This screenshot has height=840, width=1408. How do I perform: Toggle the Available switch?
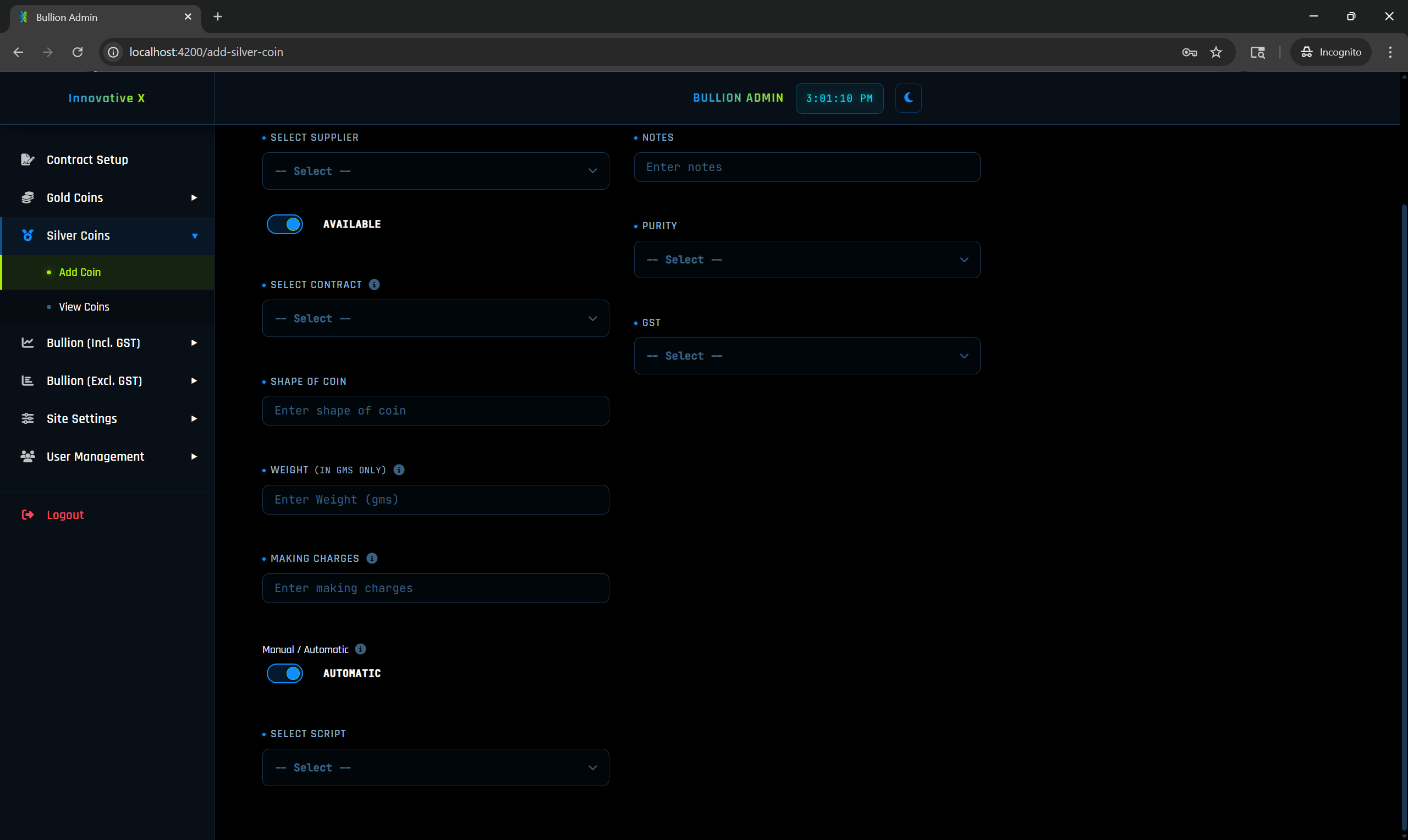click(x=285, y=224)
